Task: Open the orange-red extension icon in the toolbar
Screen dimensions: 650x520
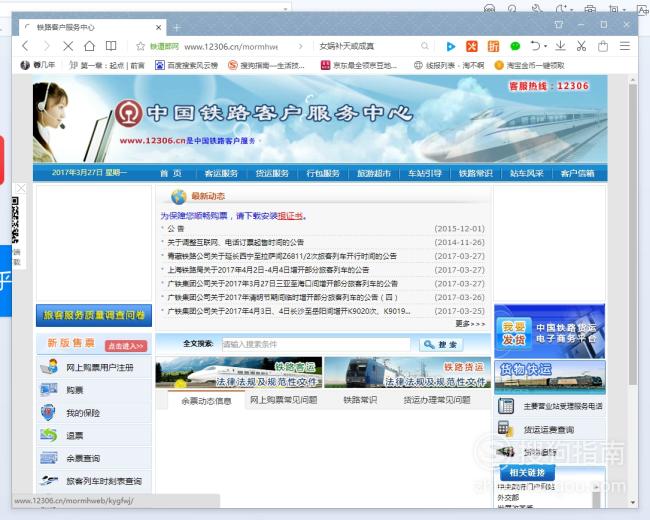Action: coord(472,46)
